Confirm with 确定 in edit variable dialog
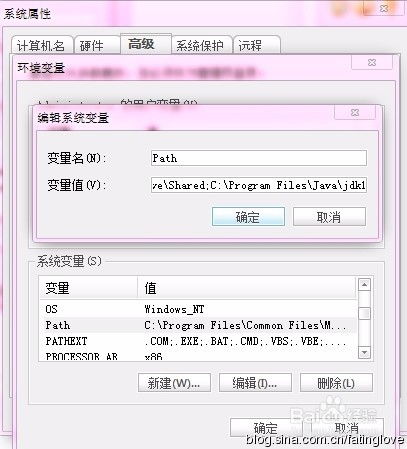Image resolution: width=407 pixels, height=449 pixels. (248, 217)
